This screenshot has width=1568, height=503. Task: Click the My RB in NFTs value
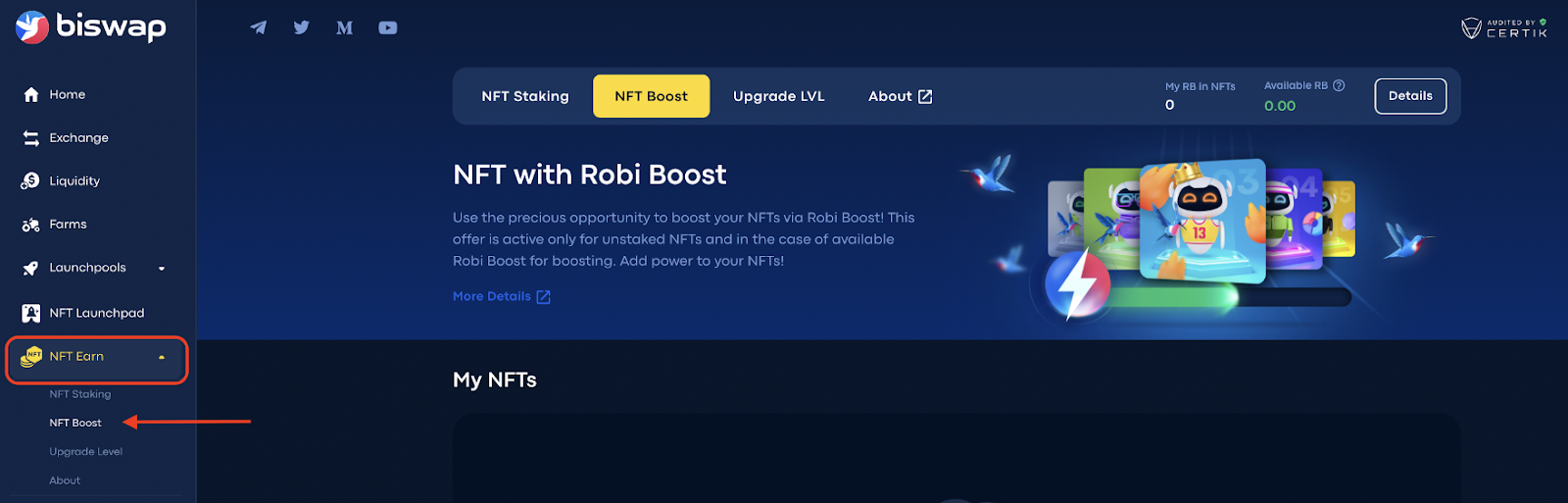tap(1170, 105)
